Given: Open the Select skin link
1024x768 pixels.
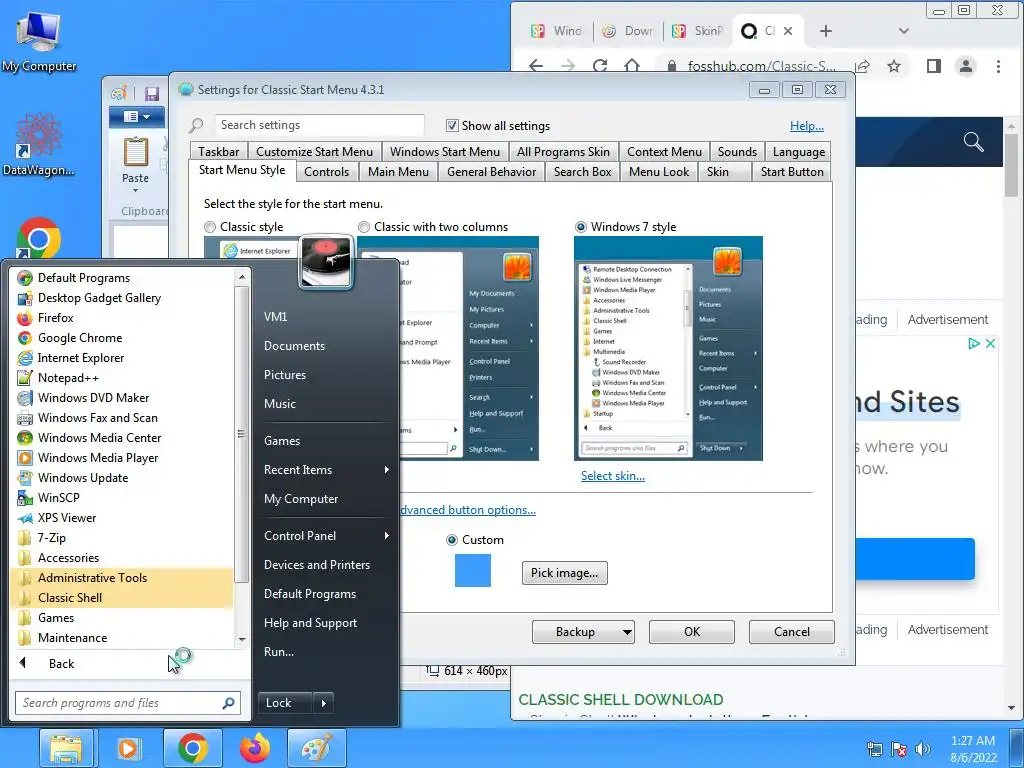Looking at the screenshot, I should point(613,476).
